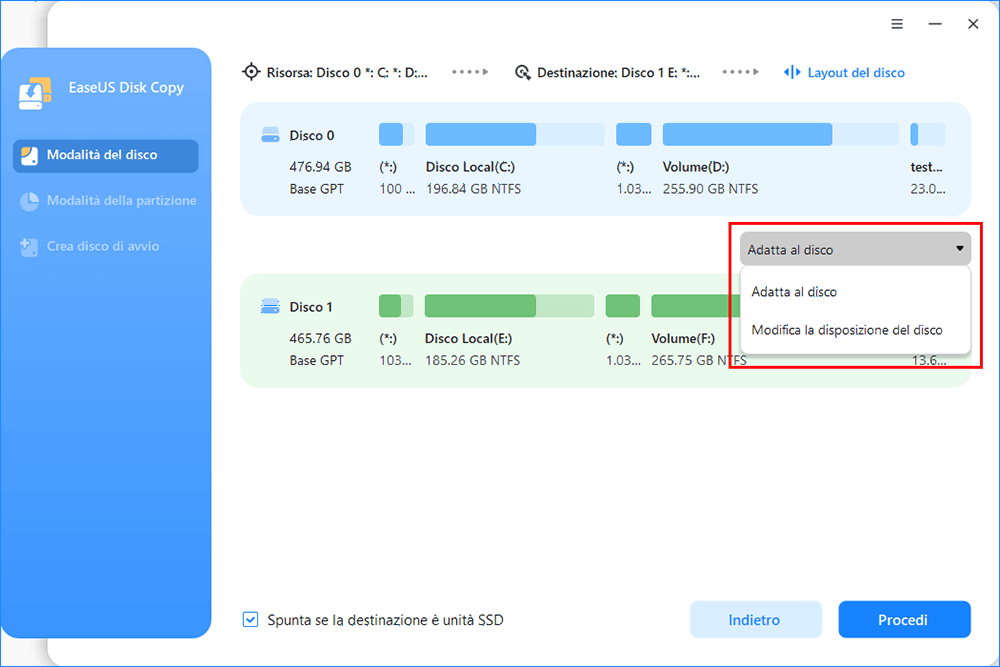Choose Adatta al disco option in list

click(x=855, y=292)
